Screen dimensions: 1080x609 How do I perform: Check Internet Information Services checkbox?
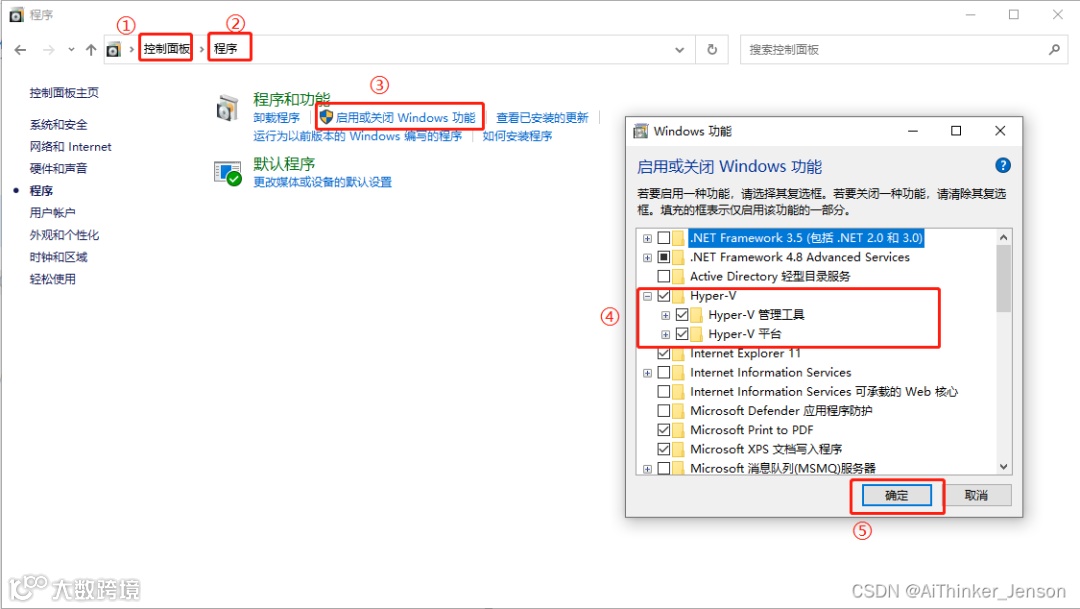tap(664, 373)
